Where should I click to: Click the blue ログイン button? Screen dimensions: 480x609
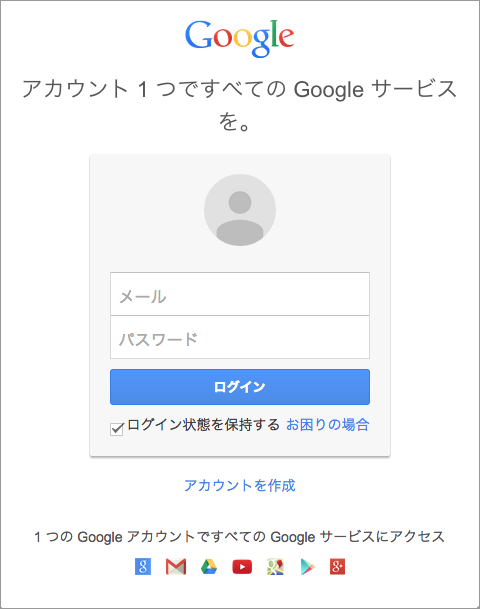[240, 387]
